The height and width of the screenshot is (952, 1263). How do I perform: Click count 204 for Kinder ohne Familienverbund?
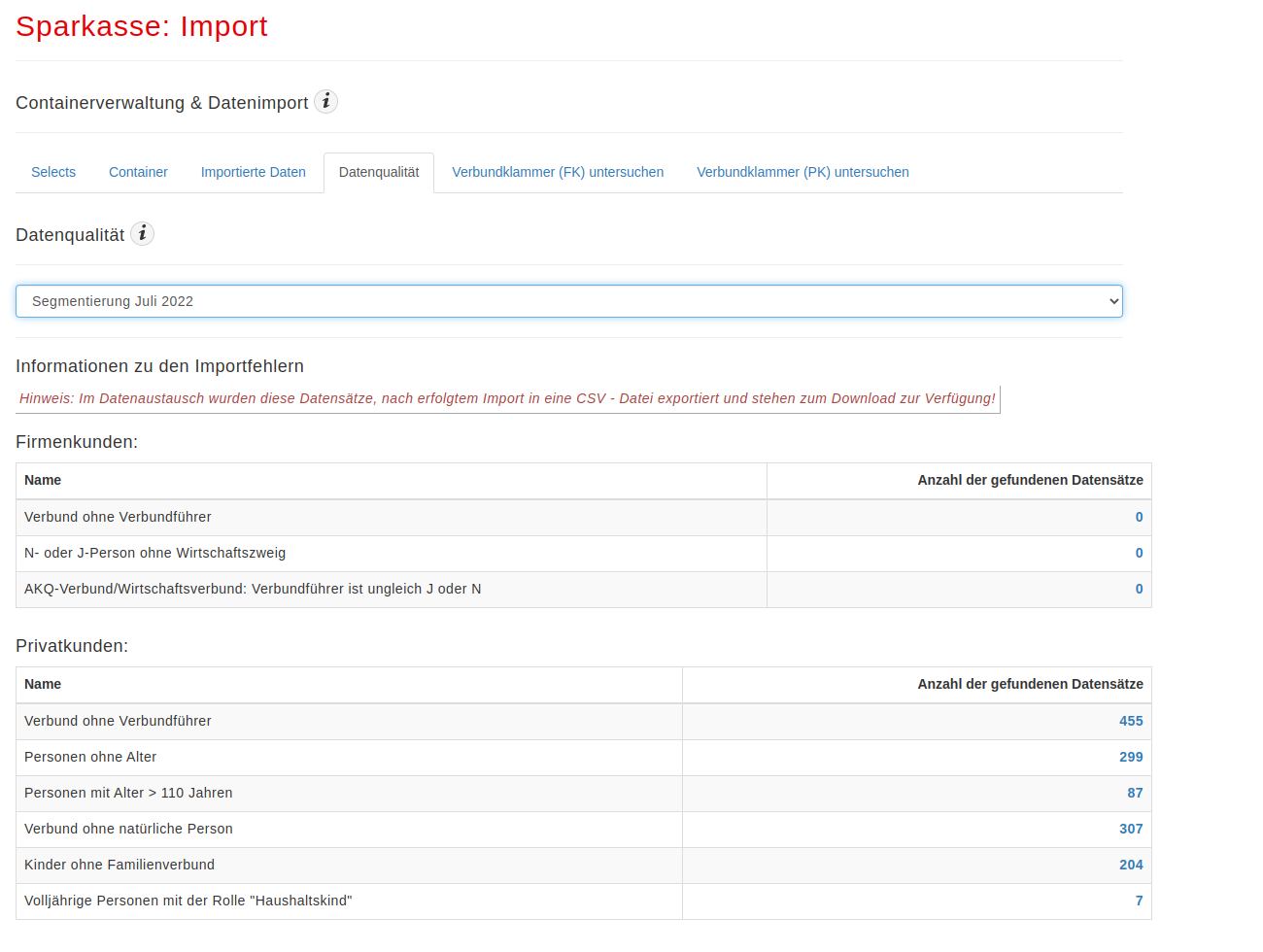[1131, 865]
